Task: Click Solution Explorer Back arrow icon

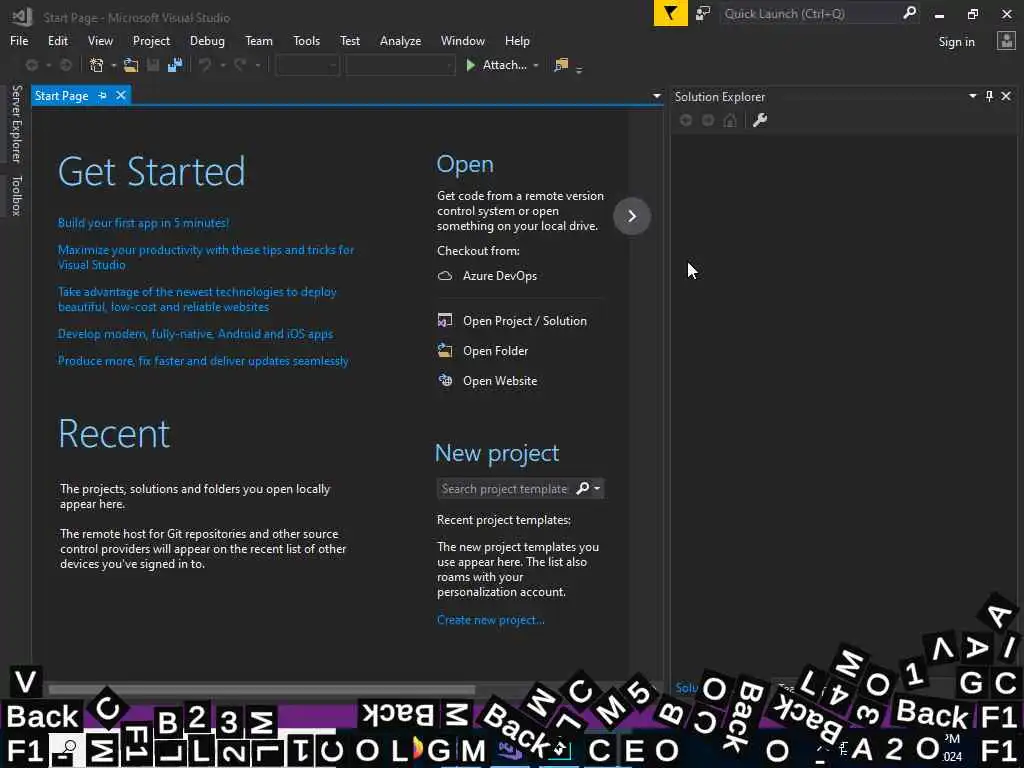Action: click(686, 120)
